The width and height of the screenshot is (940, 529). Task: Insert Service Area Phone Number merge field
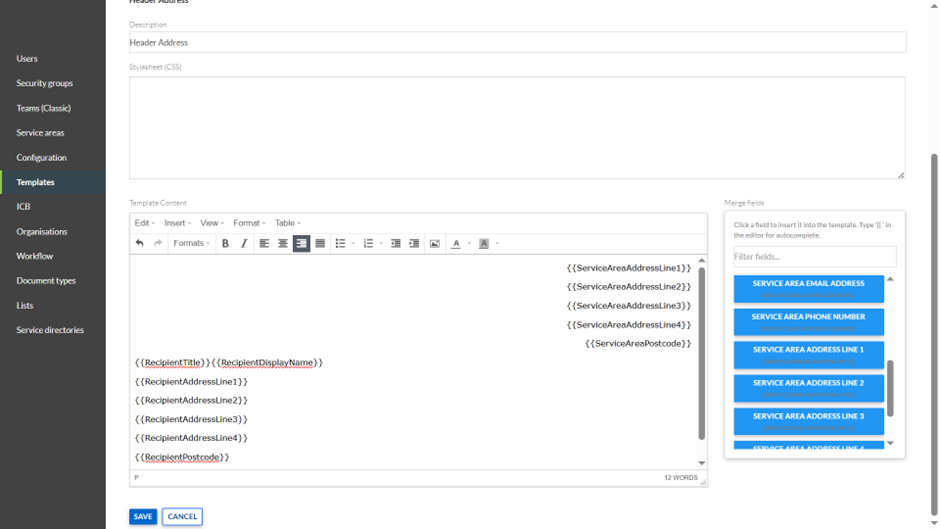tap(808, 322)
